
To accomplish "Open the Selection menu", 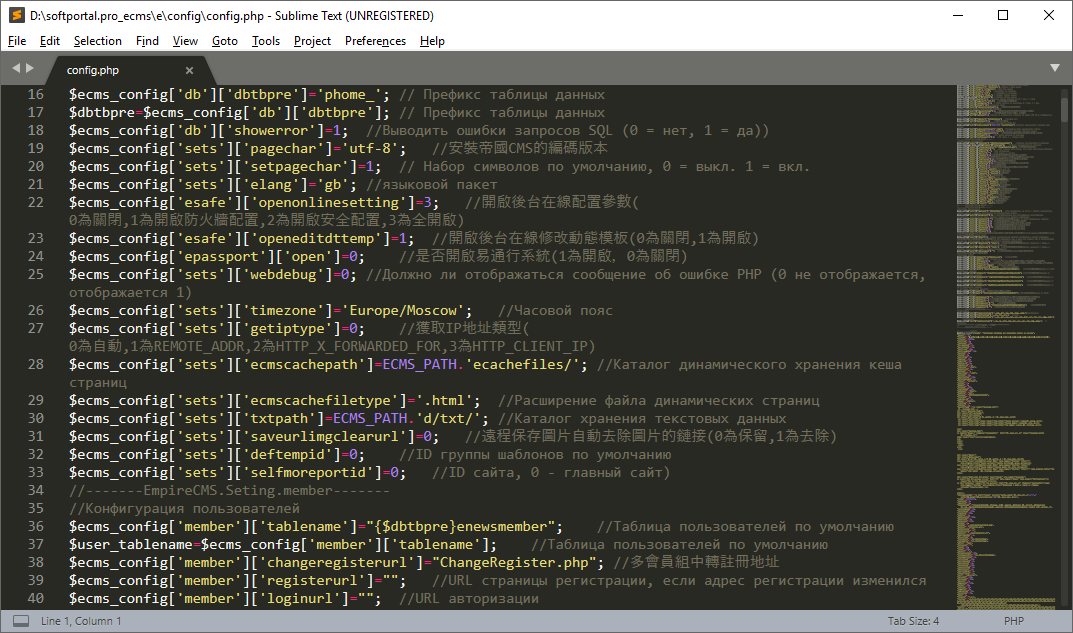I will [98, 41].
